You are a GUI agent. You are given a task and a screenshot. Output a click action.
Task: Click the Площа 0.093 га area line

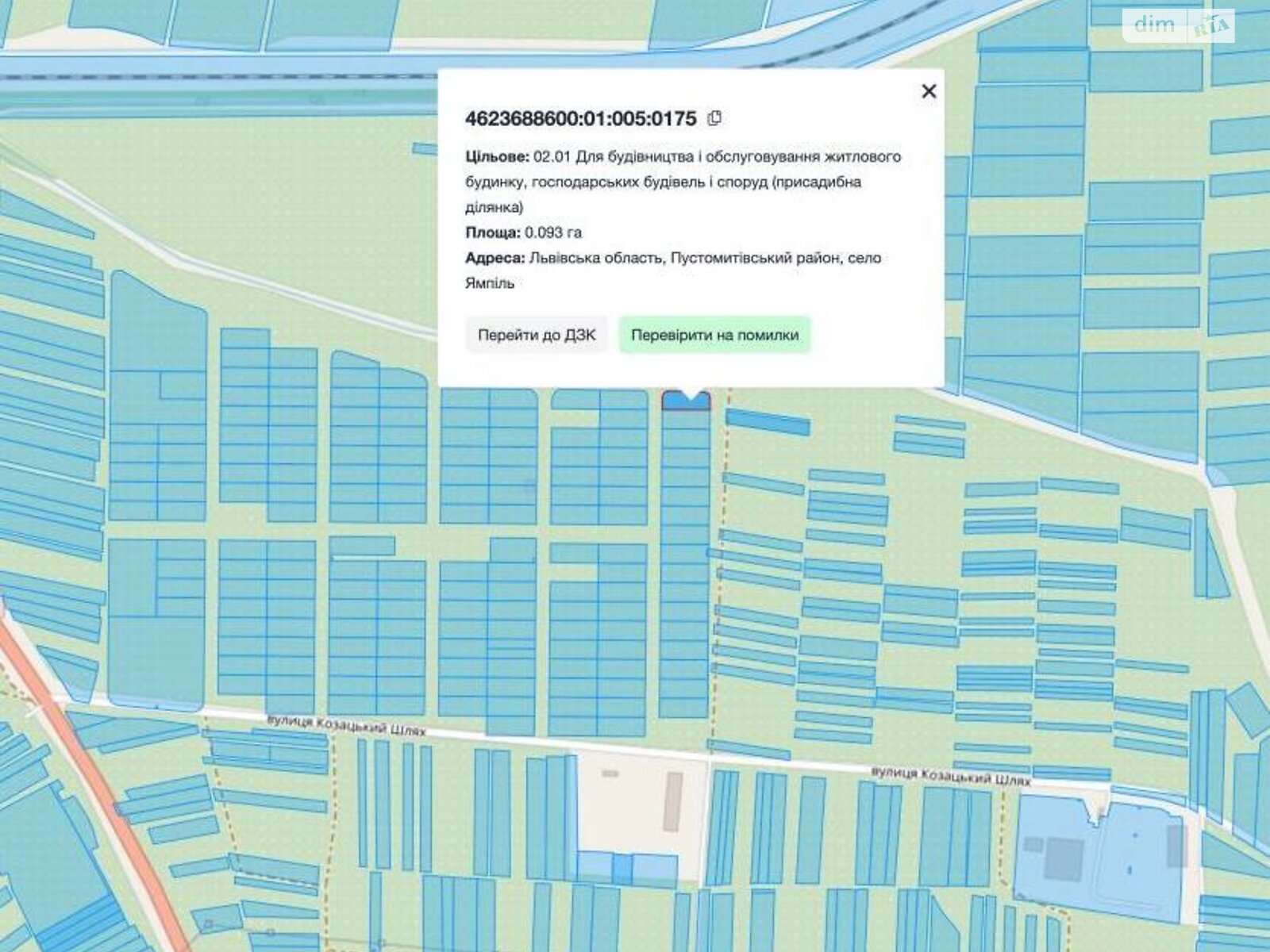tap(523, 232)
